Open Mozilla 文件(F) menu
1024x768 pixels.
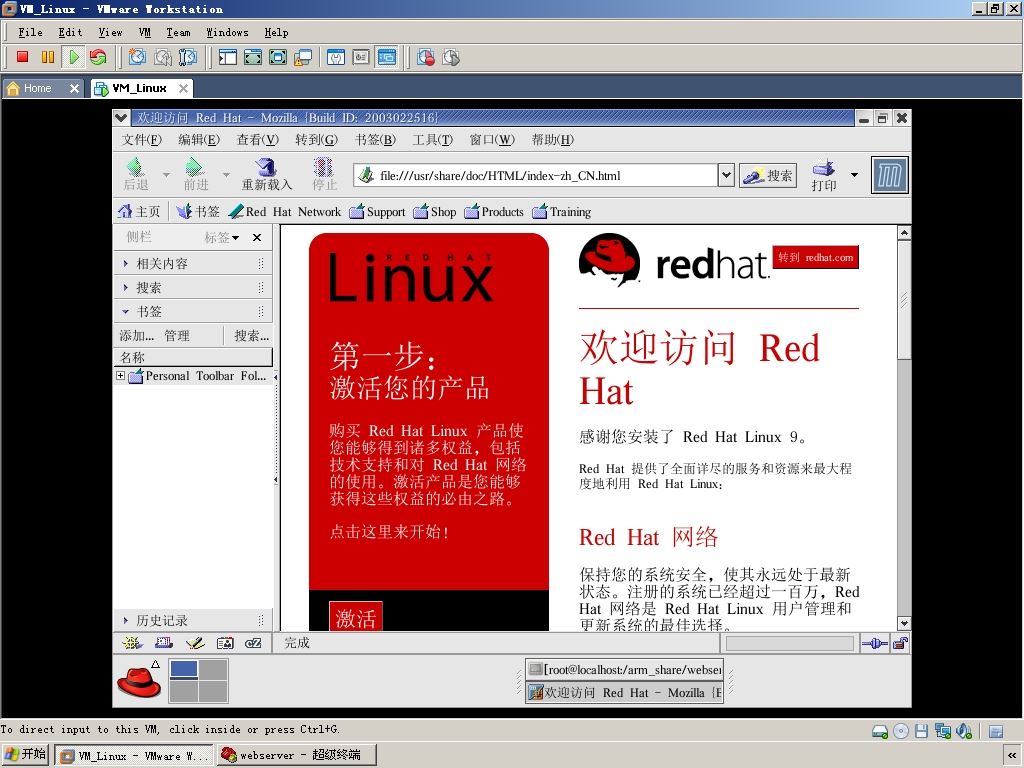[142, 139]
